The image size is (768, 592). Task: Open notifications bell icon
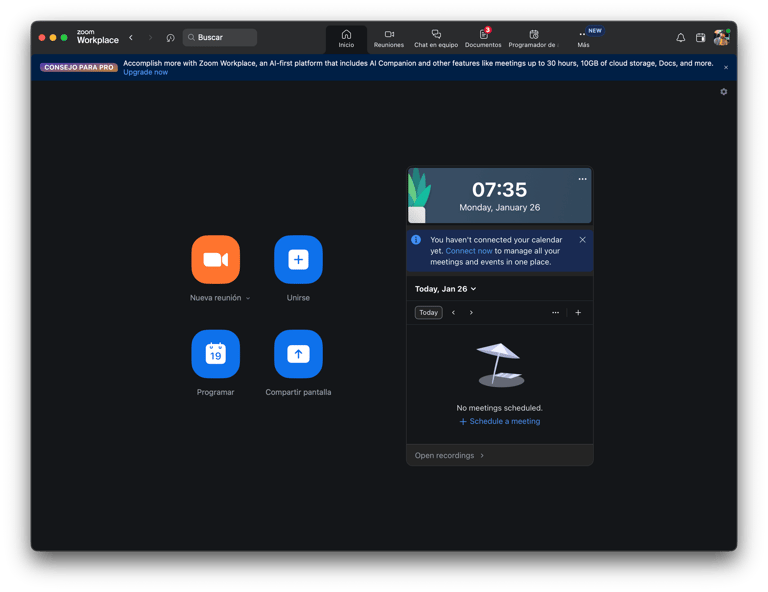click(680, 38)
